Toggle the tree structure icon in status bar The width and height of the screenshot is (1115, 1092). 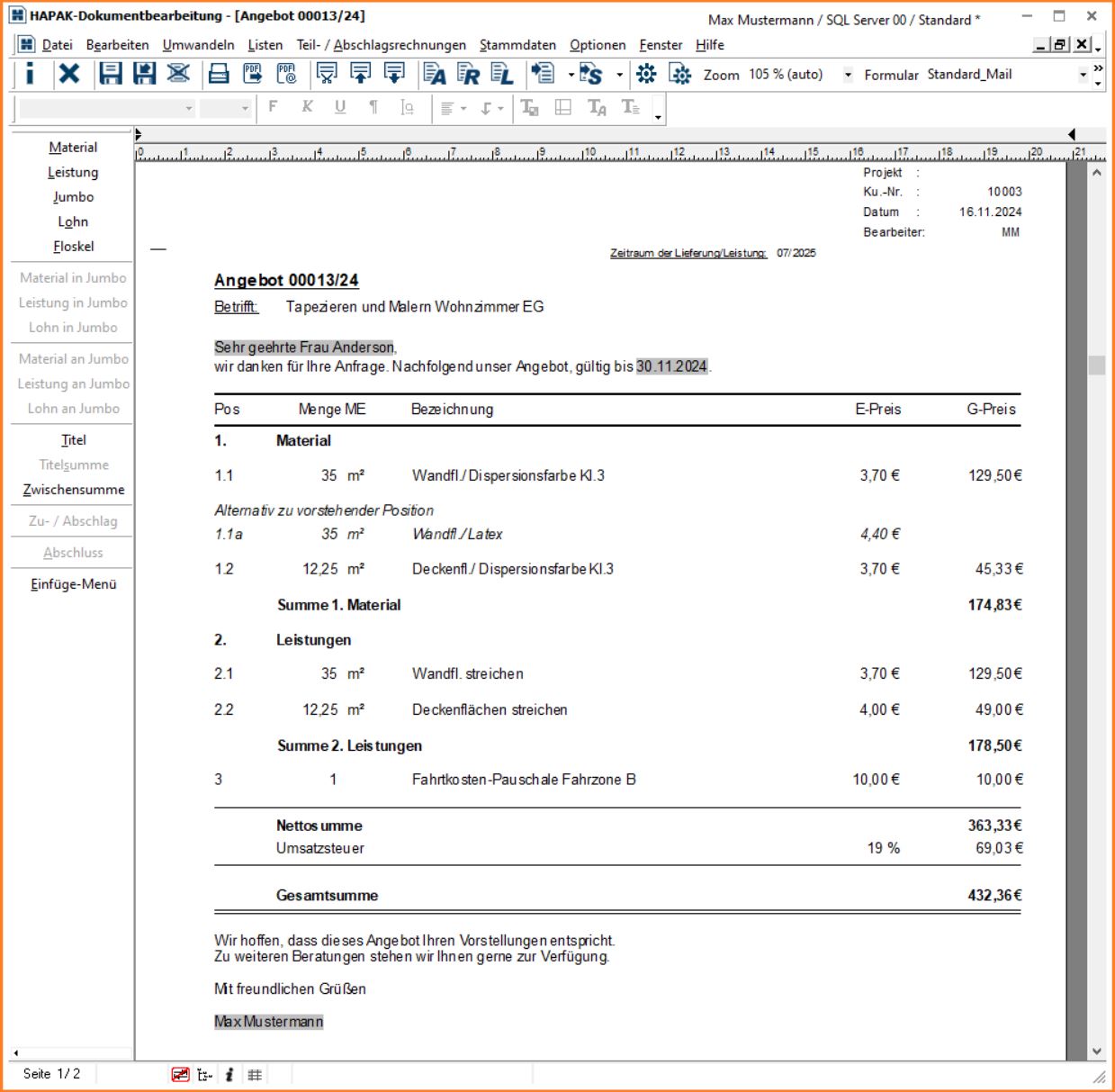[x=204, y=1074]
